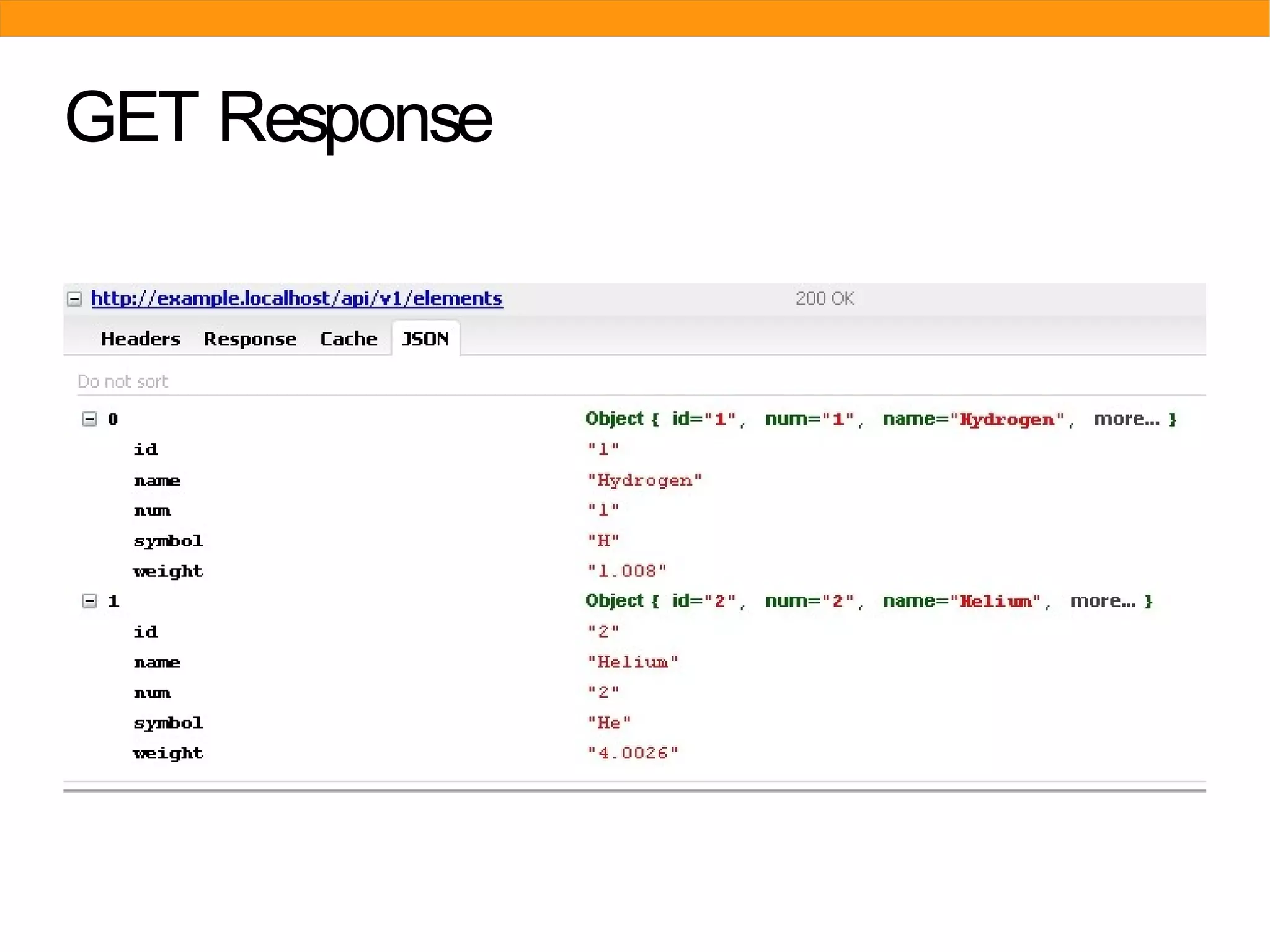Select the name key for Hydrogen
This screenshot has width=1270, height=952.
pyautogui.click(x=157, y=480)
